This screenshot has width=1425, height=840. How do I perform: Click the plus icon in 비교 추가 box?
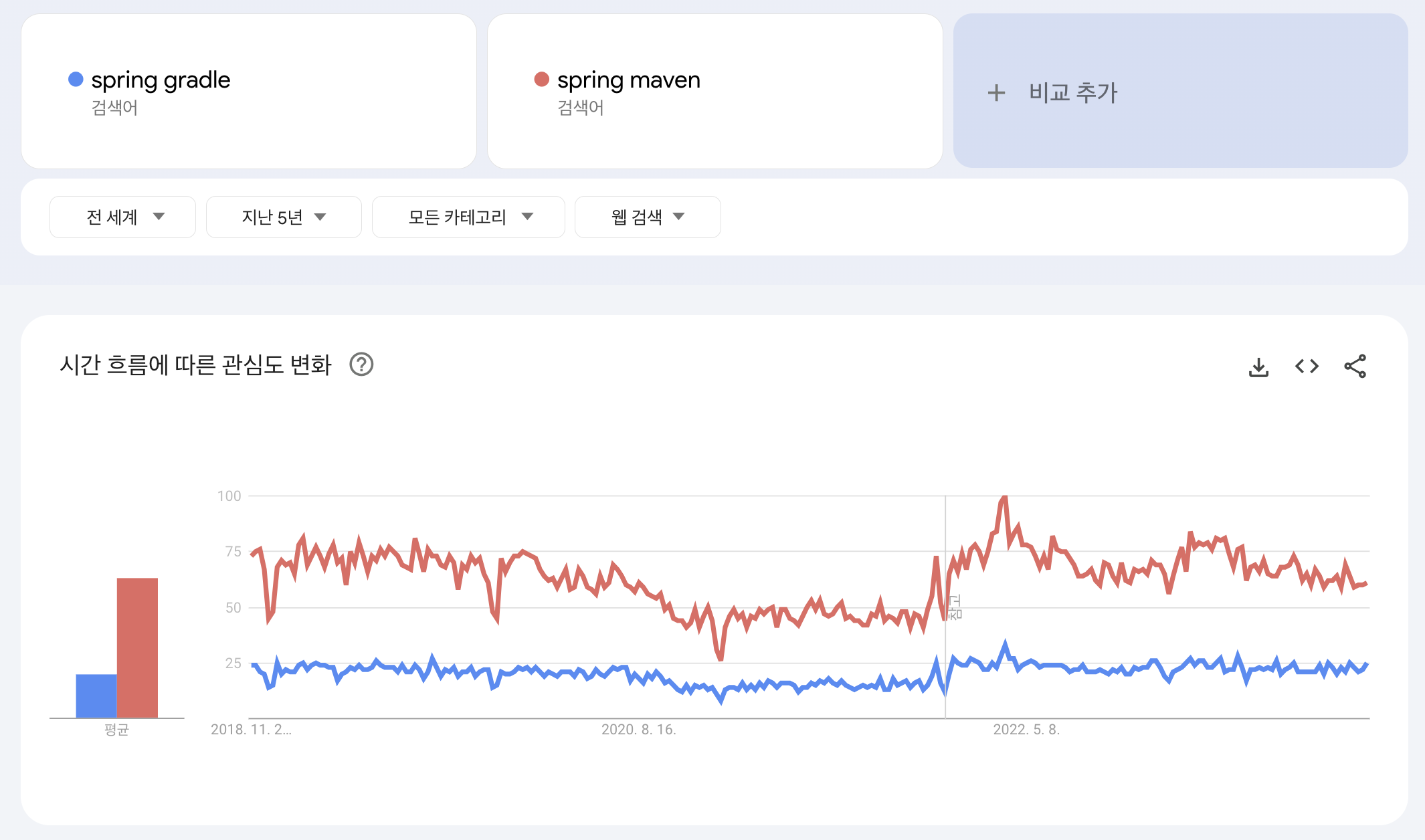click(996, 94)
